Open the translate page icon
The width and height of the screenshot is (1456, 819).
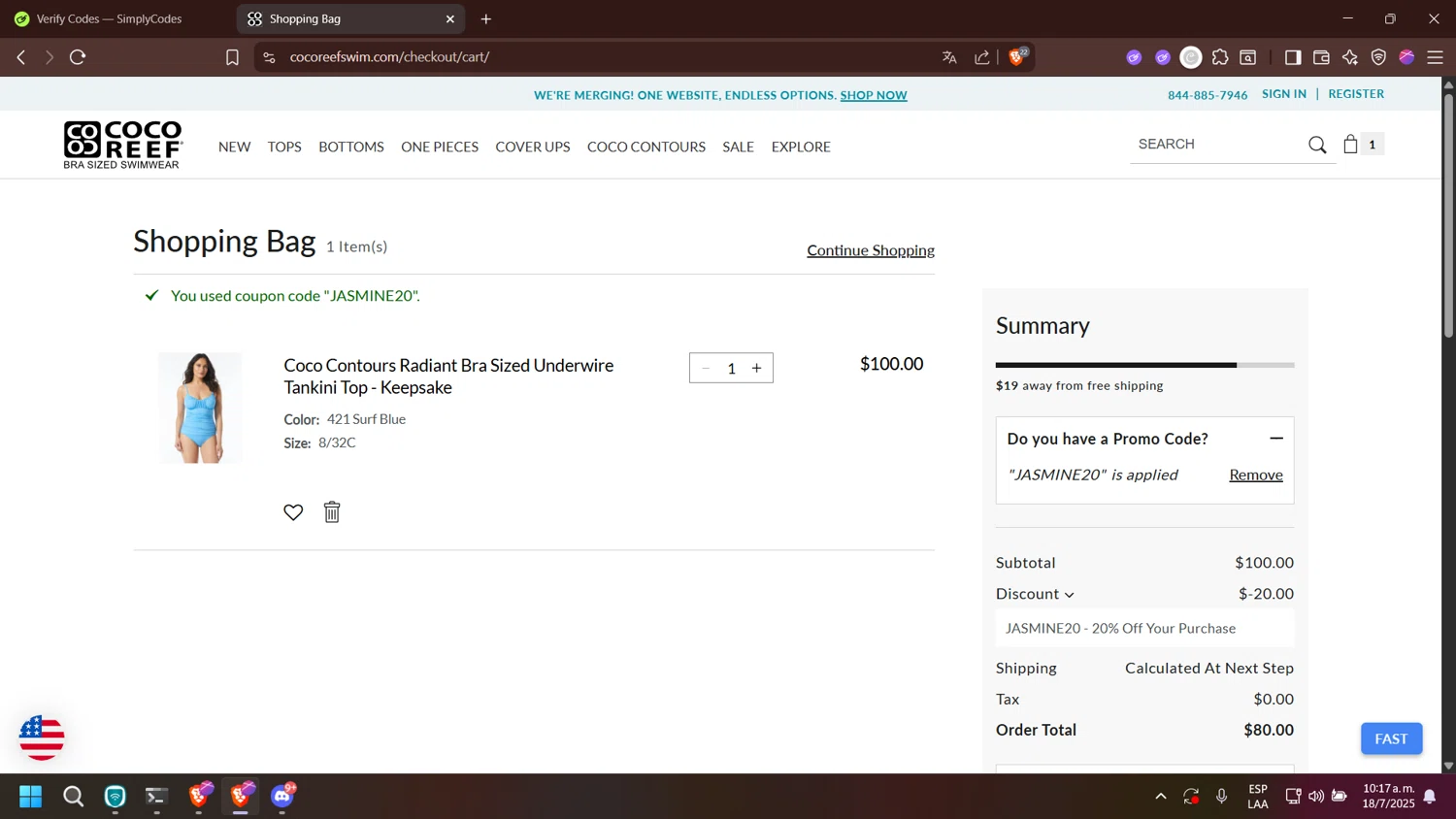[x=949, y=57]
